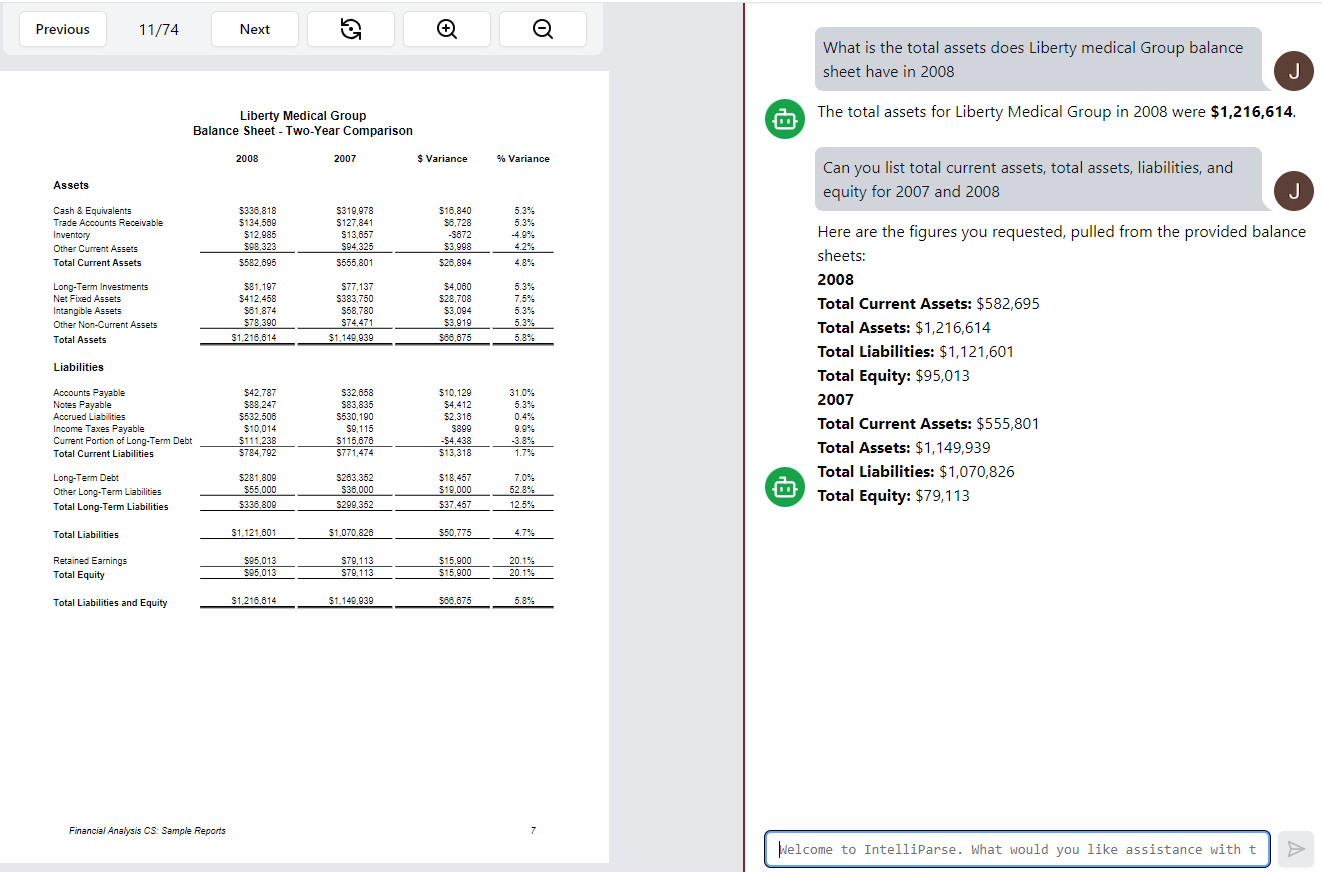Screen dimensions: 1322x872
Task: Click the send arrow icon beside the chat input
Action: (x=1296, y=849)
